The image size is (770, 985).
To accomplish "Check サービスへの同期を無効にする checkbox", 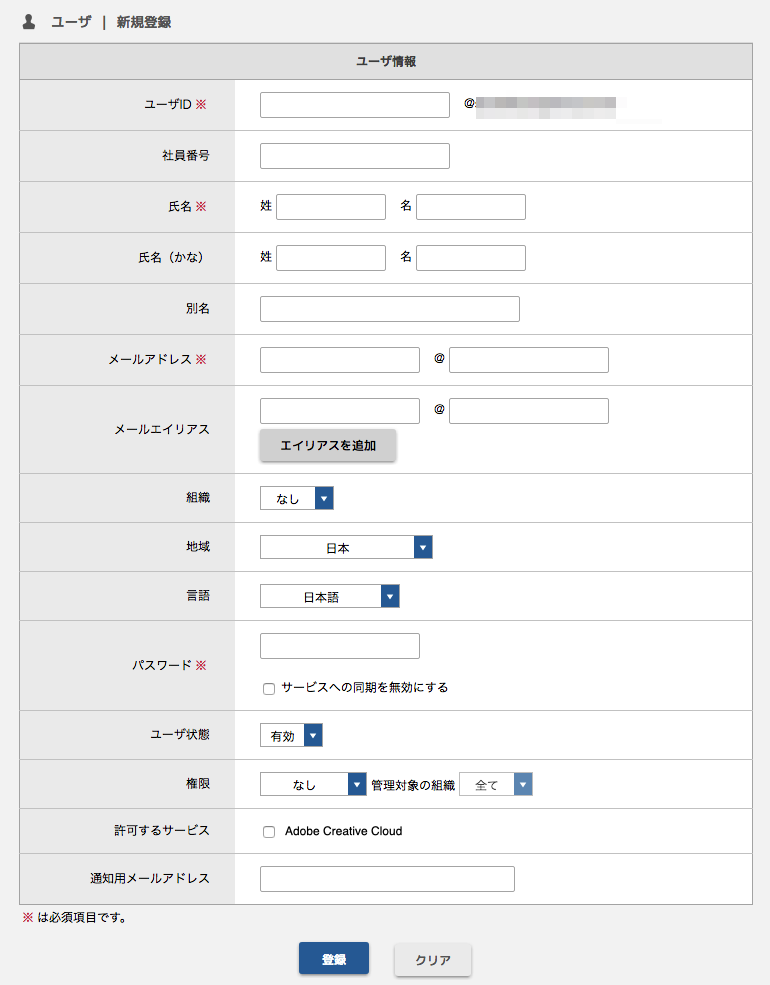I will point(269,688).
